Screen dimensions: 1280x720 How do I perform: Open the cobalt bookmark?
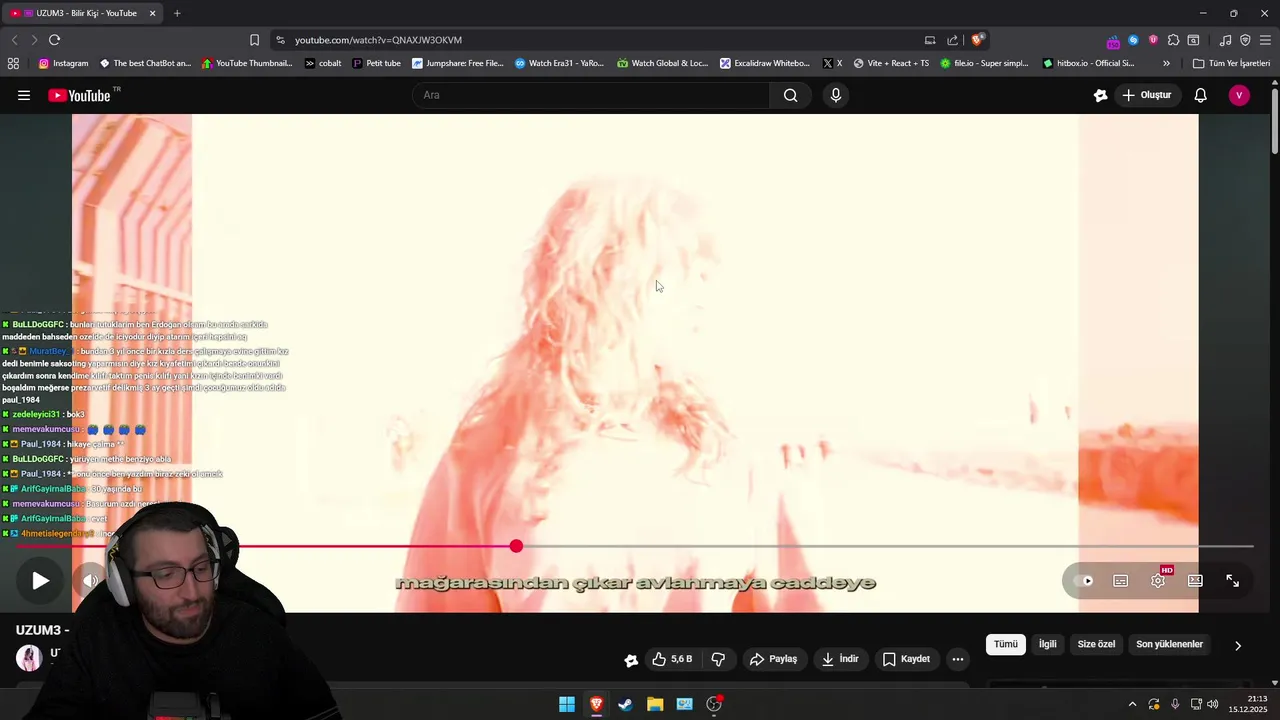[323, 63]
